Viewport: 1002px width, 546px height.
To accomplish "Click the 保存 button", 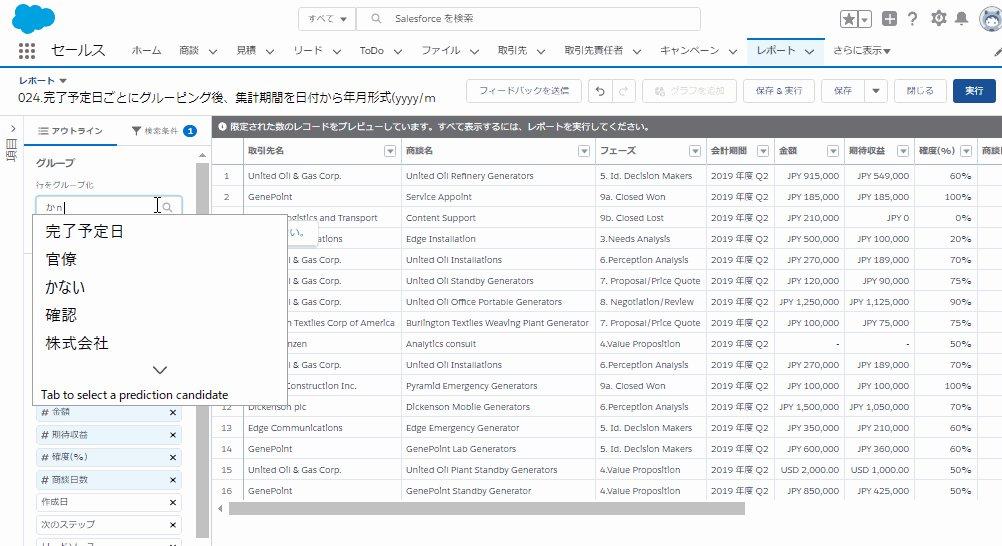I will click(x=843, y=91).
